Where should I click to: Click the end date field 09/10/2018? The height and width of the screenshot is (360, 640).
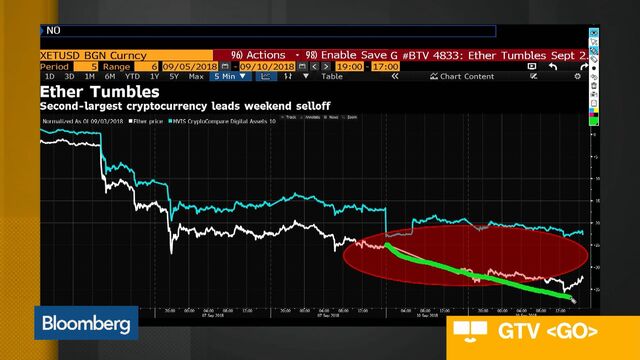point(267,67)
